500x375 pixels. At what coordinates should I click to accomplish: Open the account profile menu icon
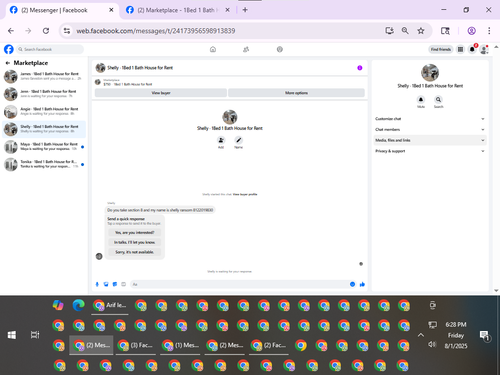coord(484,50)
